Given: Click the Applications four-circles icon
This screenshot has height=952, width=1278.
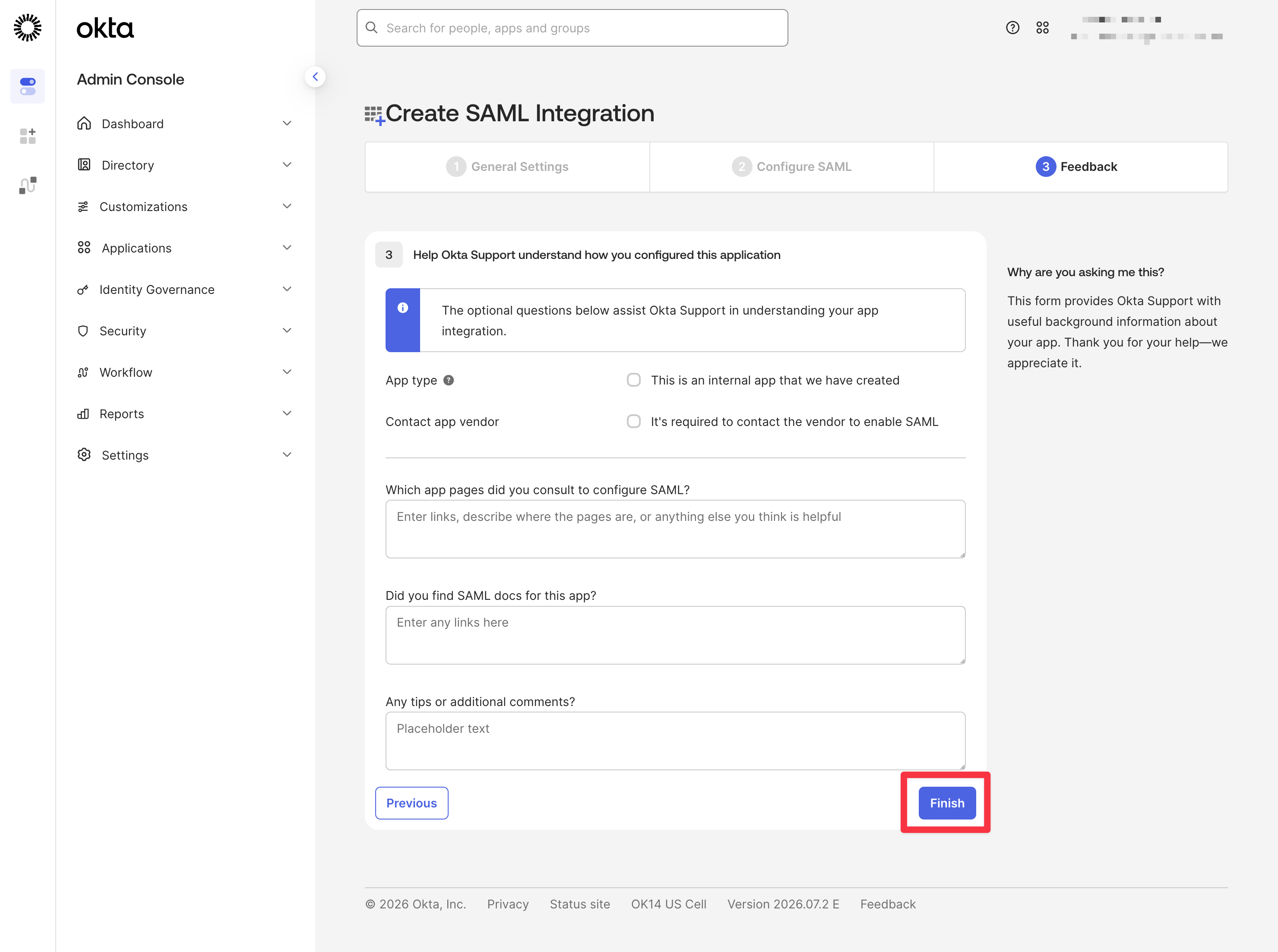Looking at the screenshot, I should 84,248.
